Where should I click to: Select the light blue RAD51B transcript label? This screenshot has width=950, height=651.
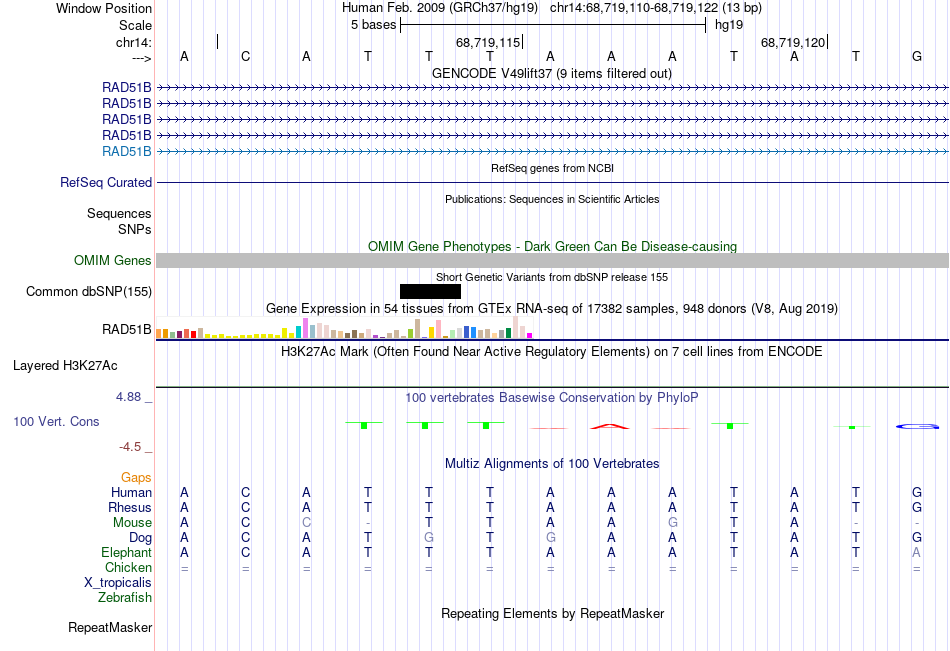[127, 152]
